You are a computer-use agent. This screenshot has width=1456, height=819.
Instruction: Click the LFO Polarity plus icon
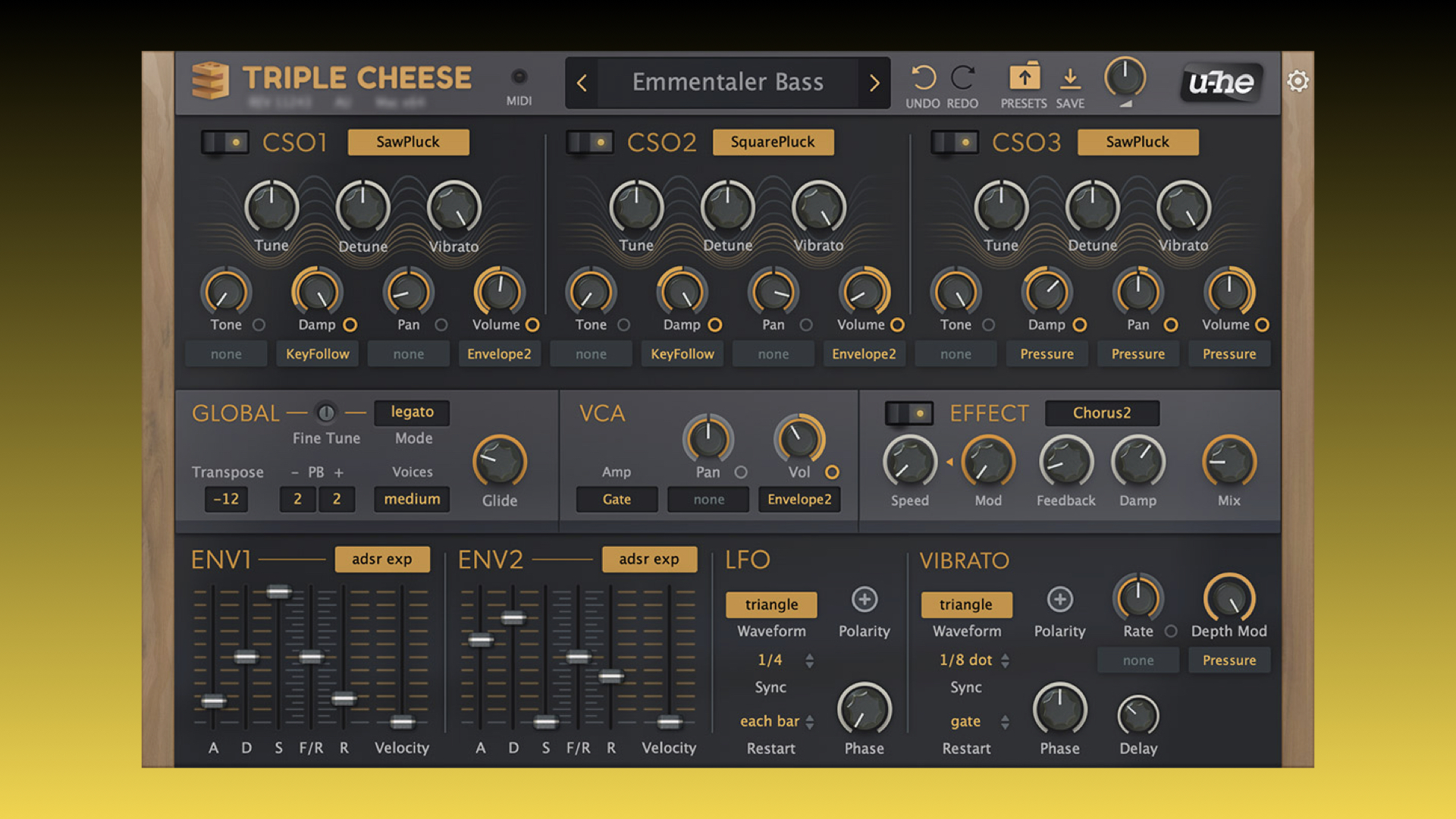pyautogui.click(x=864, y=600)
